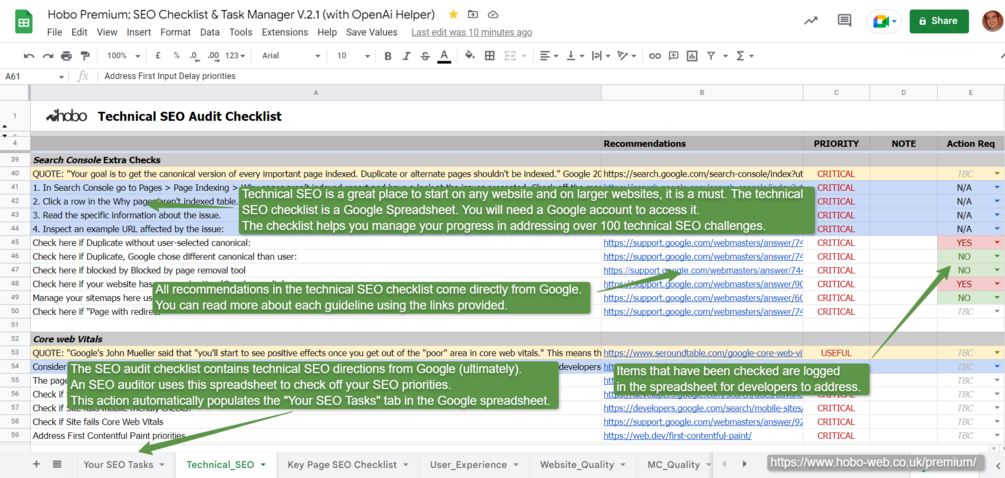Open the Format menu
Screen dimensions: 1005x478
pos(176,32)
